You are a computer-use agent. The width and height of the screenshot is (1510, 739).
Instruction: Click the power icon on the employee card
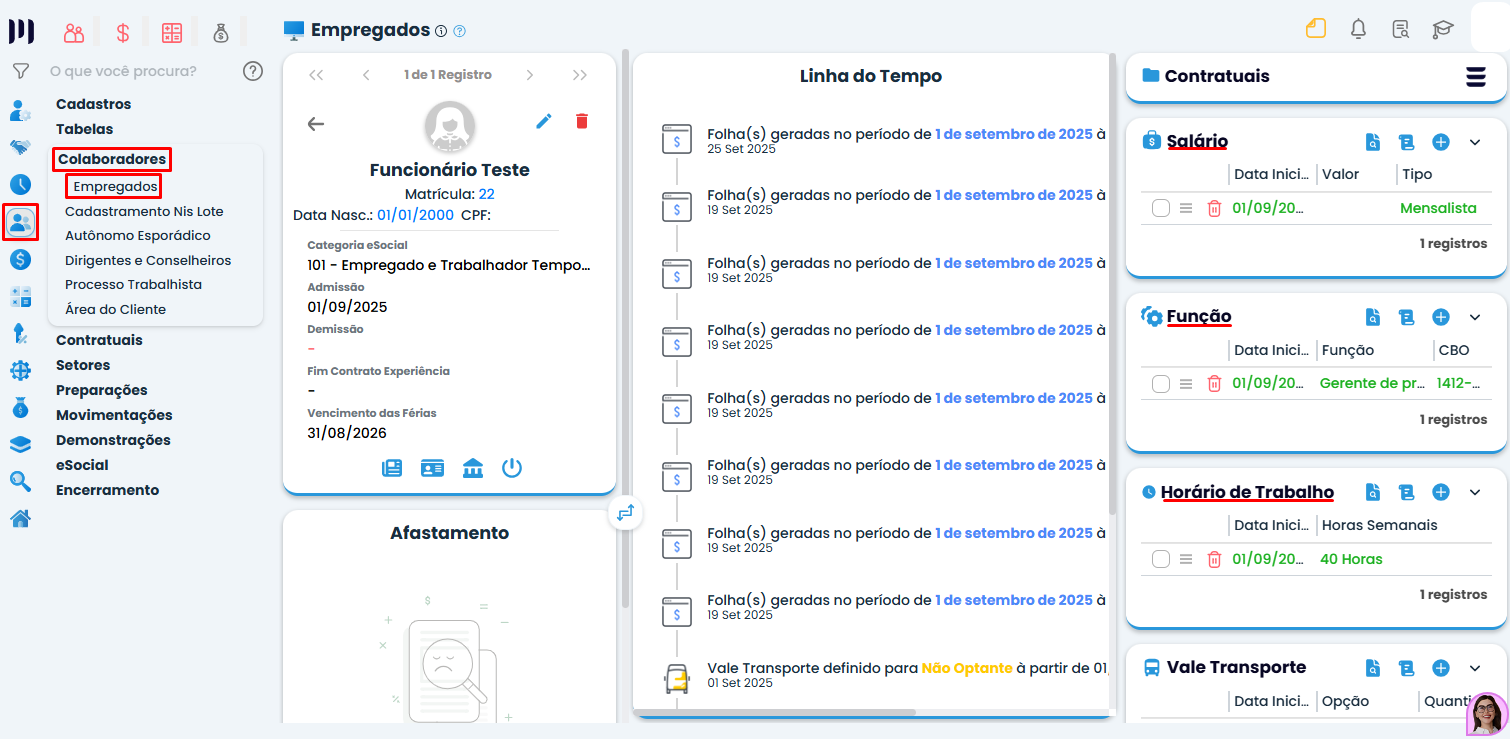pyautogui.click(x=512, y=467)
